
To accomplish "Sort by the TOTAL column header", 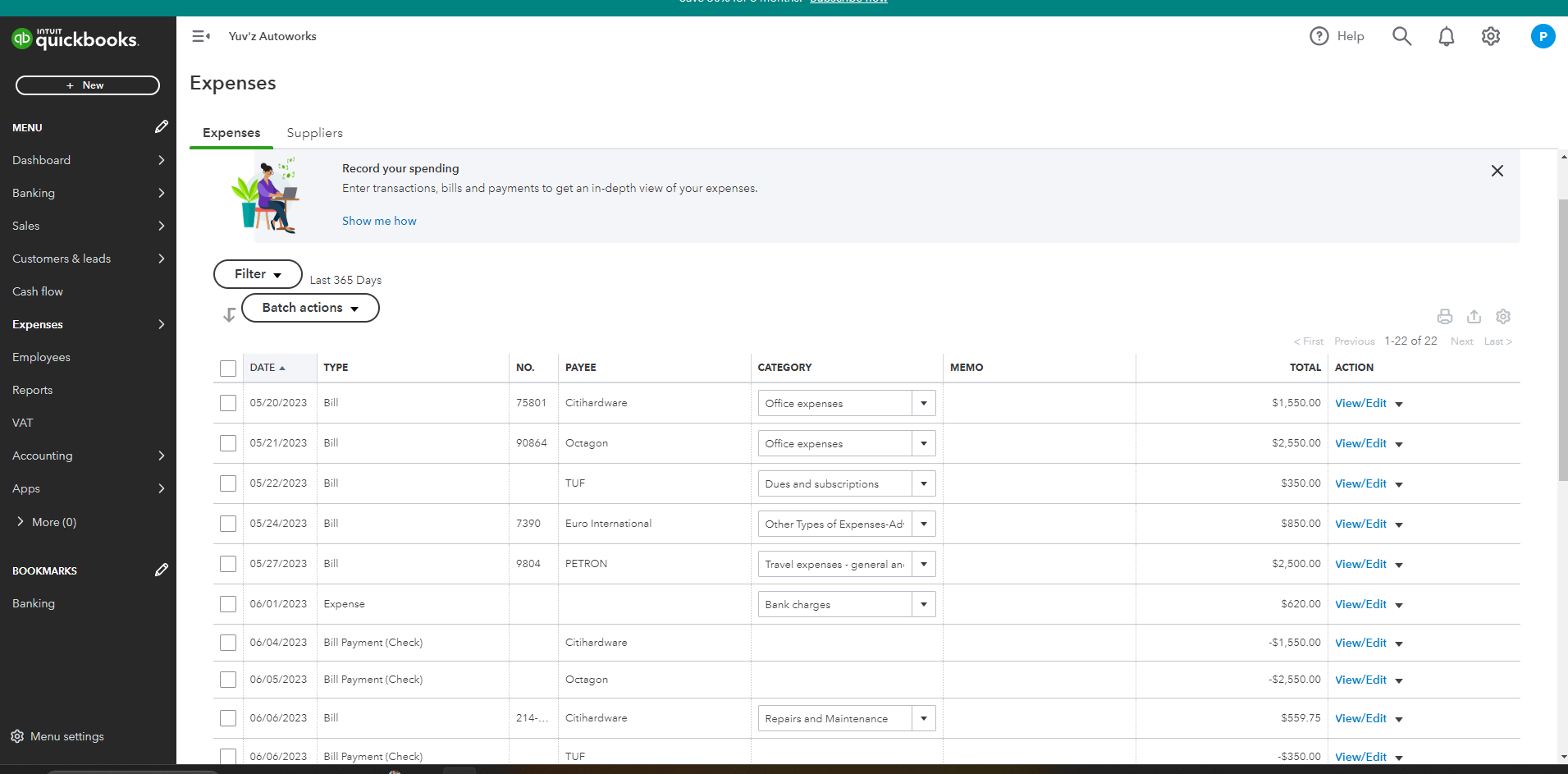I will click(1305, 368).
